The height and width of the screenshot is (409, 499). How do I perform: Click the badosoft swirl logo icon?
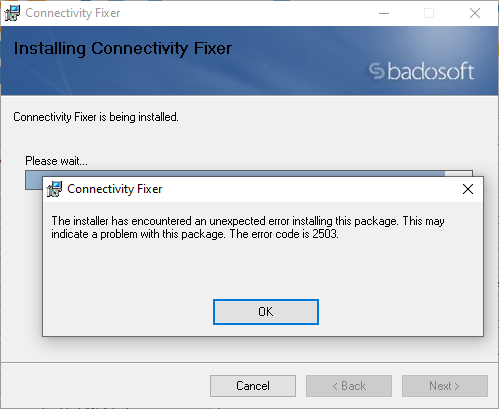(377, 71)
